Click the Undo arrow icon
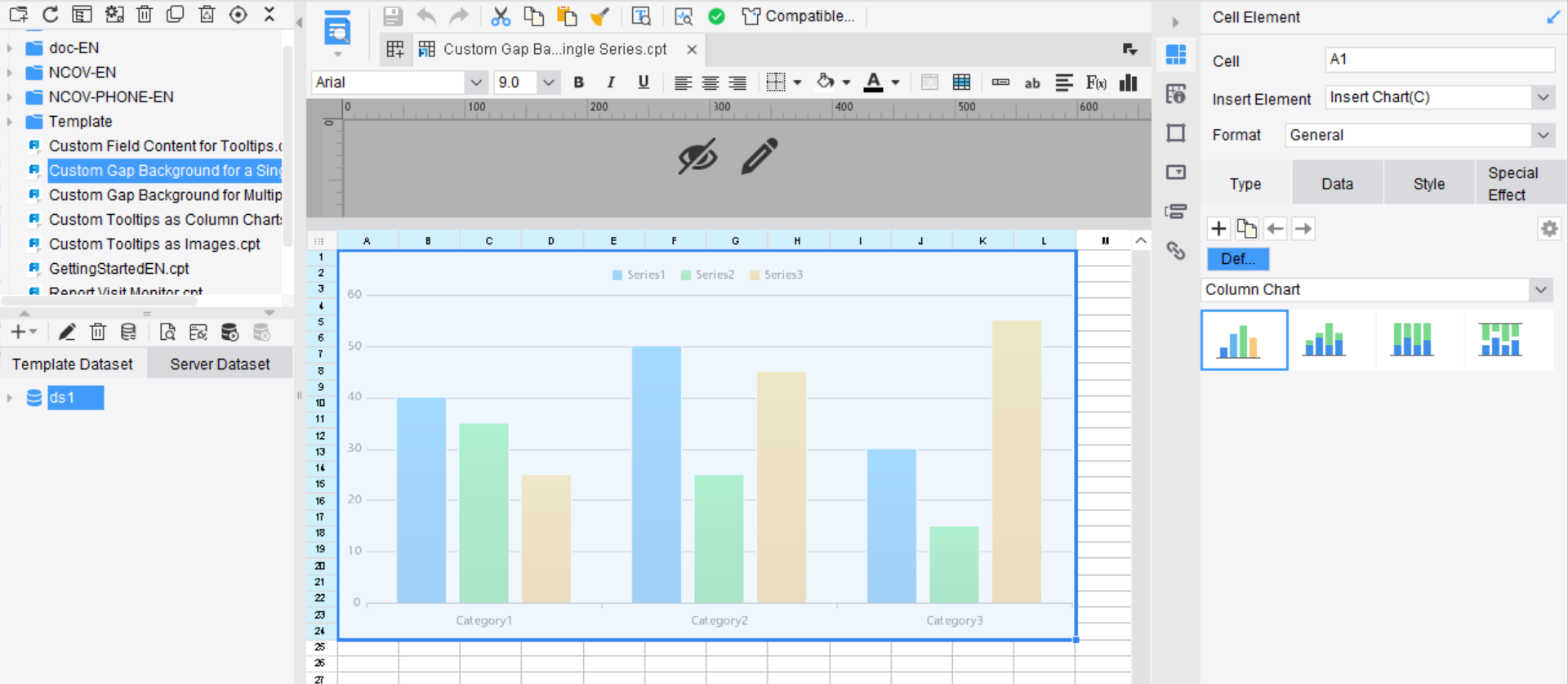Image resolution: width=1568 pixels, height=684 pixels. 426,16
